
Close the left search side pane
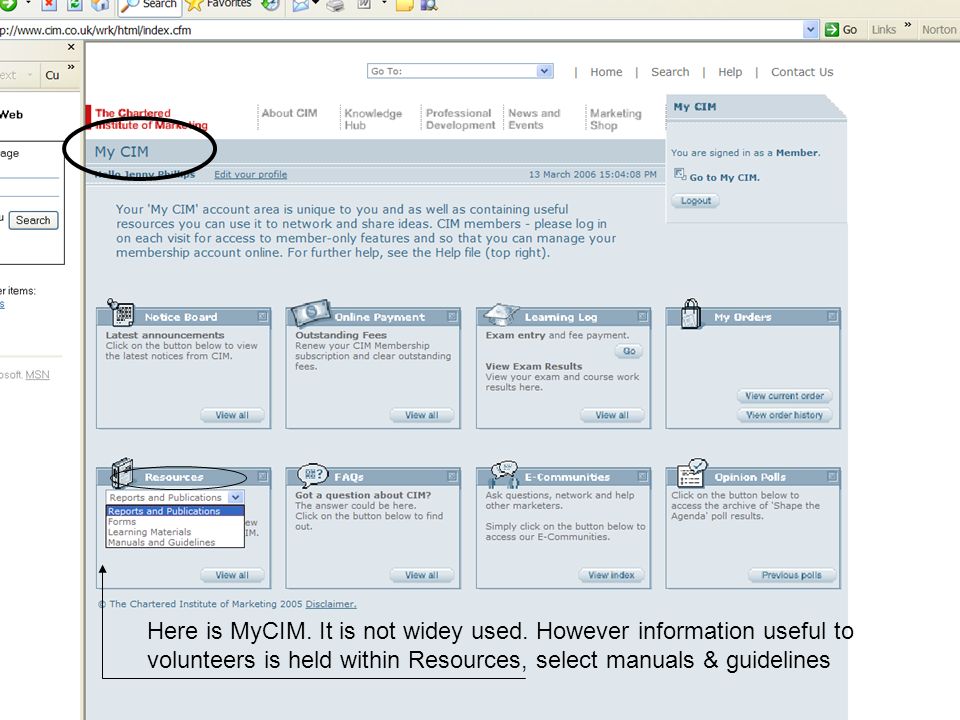click(71, 47)
